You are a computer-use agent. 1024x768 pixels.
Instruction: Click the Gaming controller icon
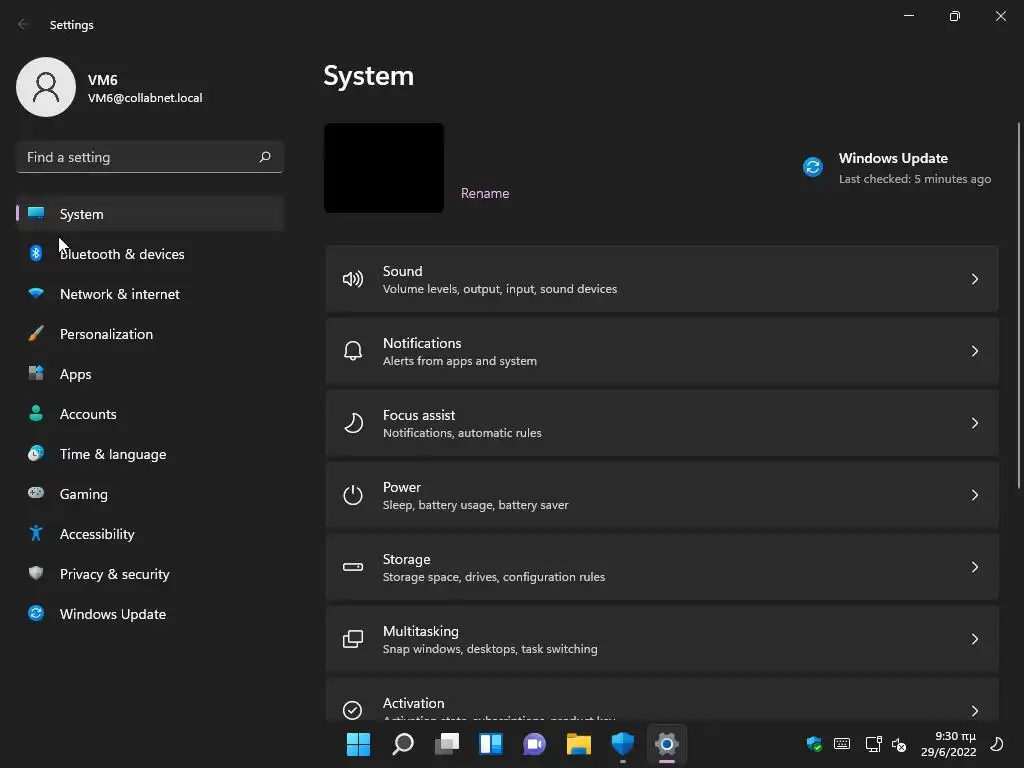click(36, 493)
